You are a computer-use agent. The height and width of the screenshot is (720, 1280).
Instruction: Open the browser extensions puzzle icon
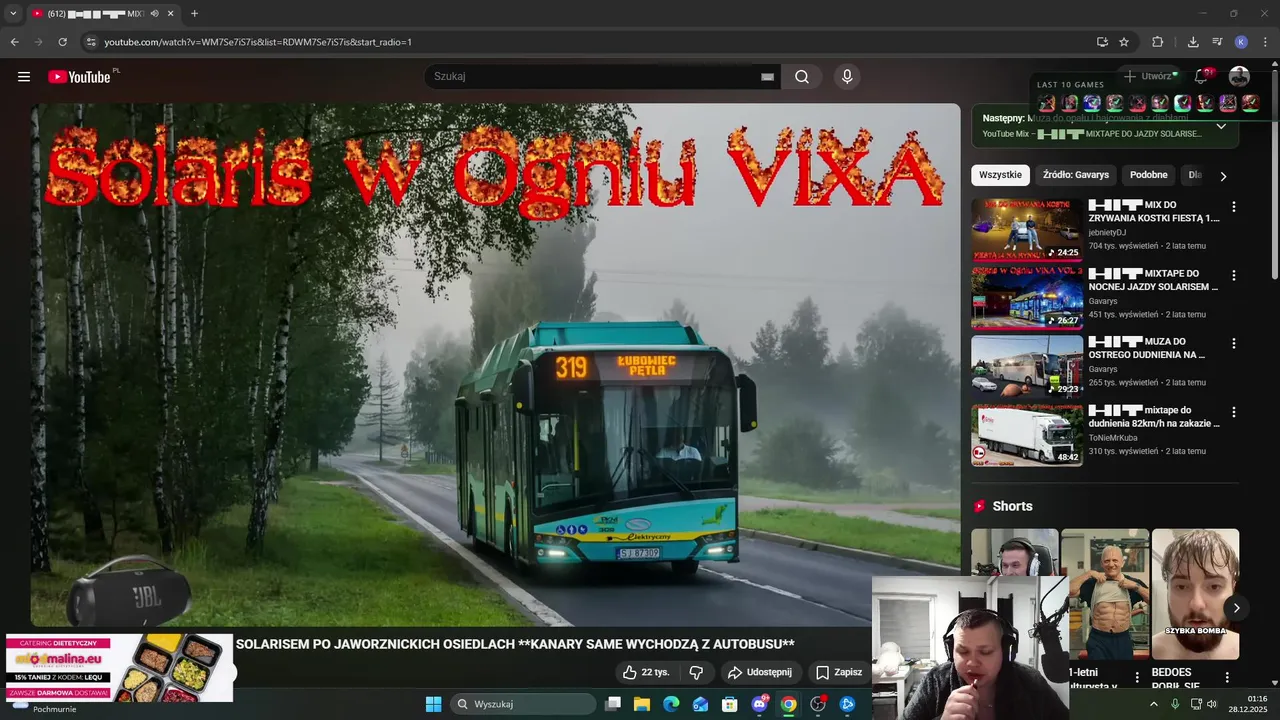tap(1158, 42)
